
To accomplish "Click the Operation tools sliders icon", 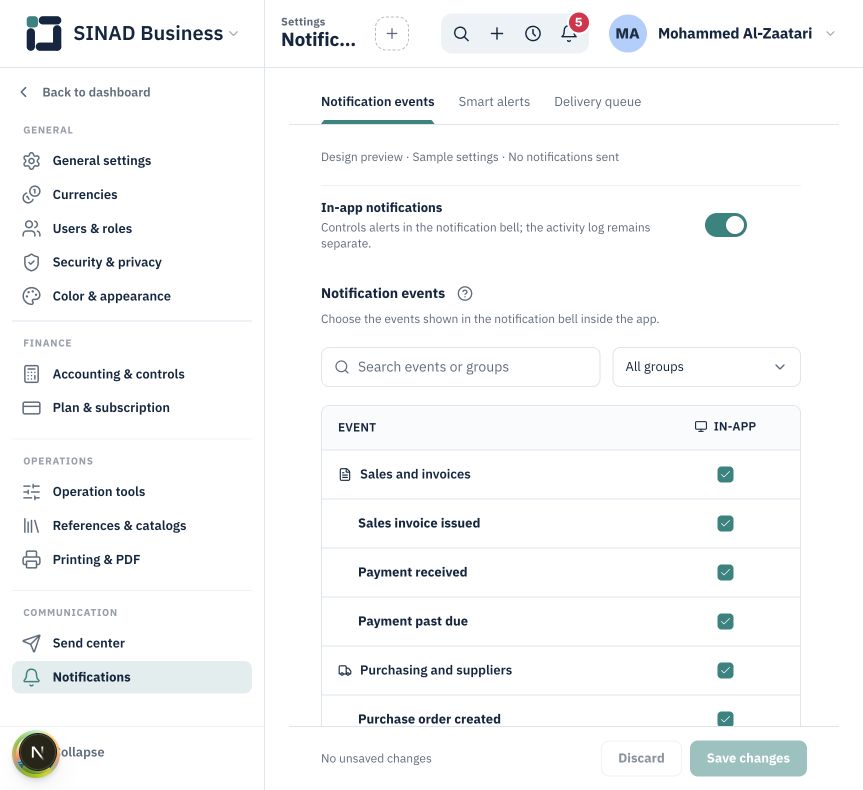I will (x=31, y=492).
